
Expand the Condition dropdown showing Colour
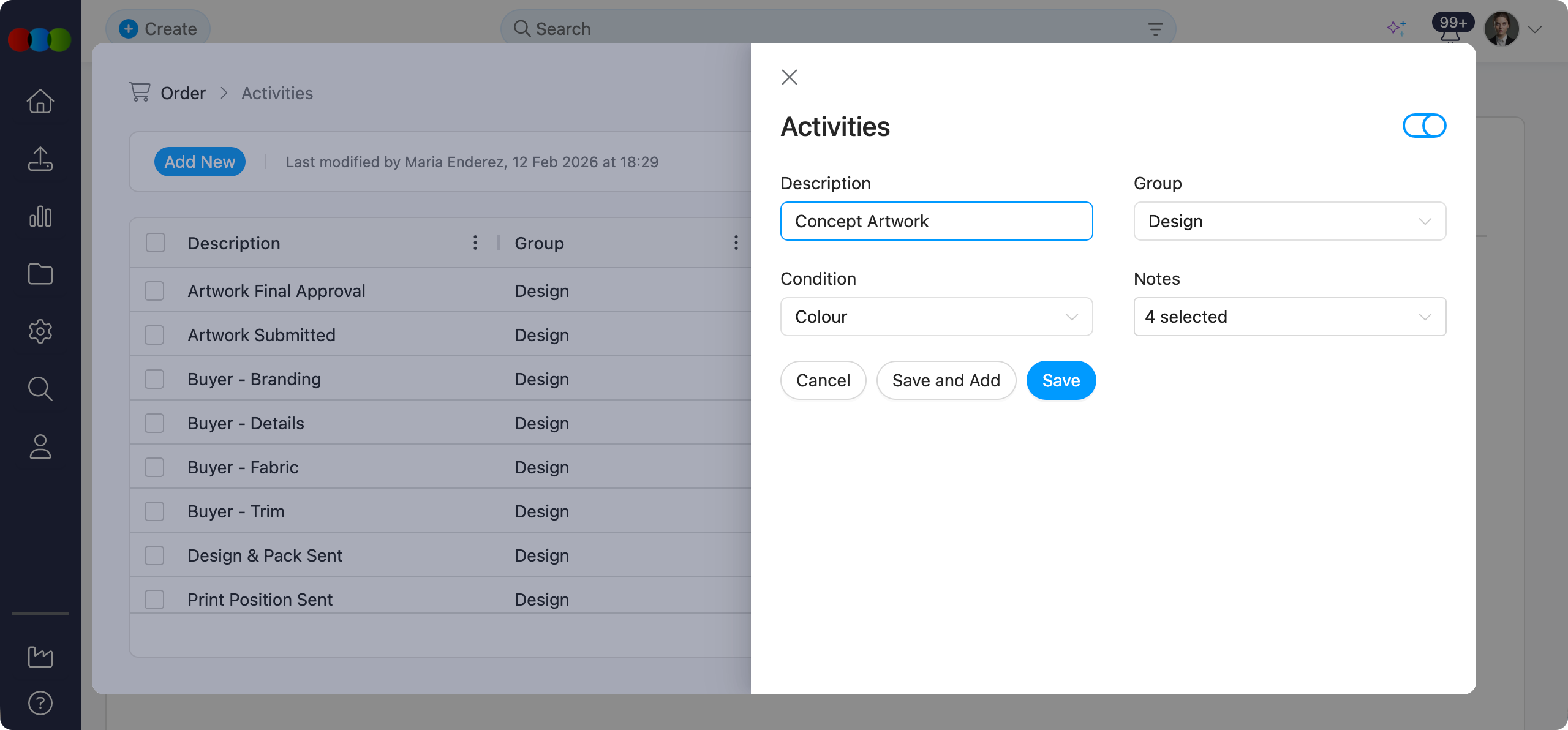[936, 317]
